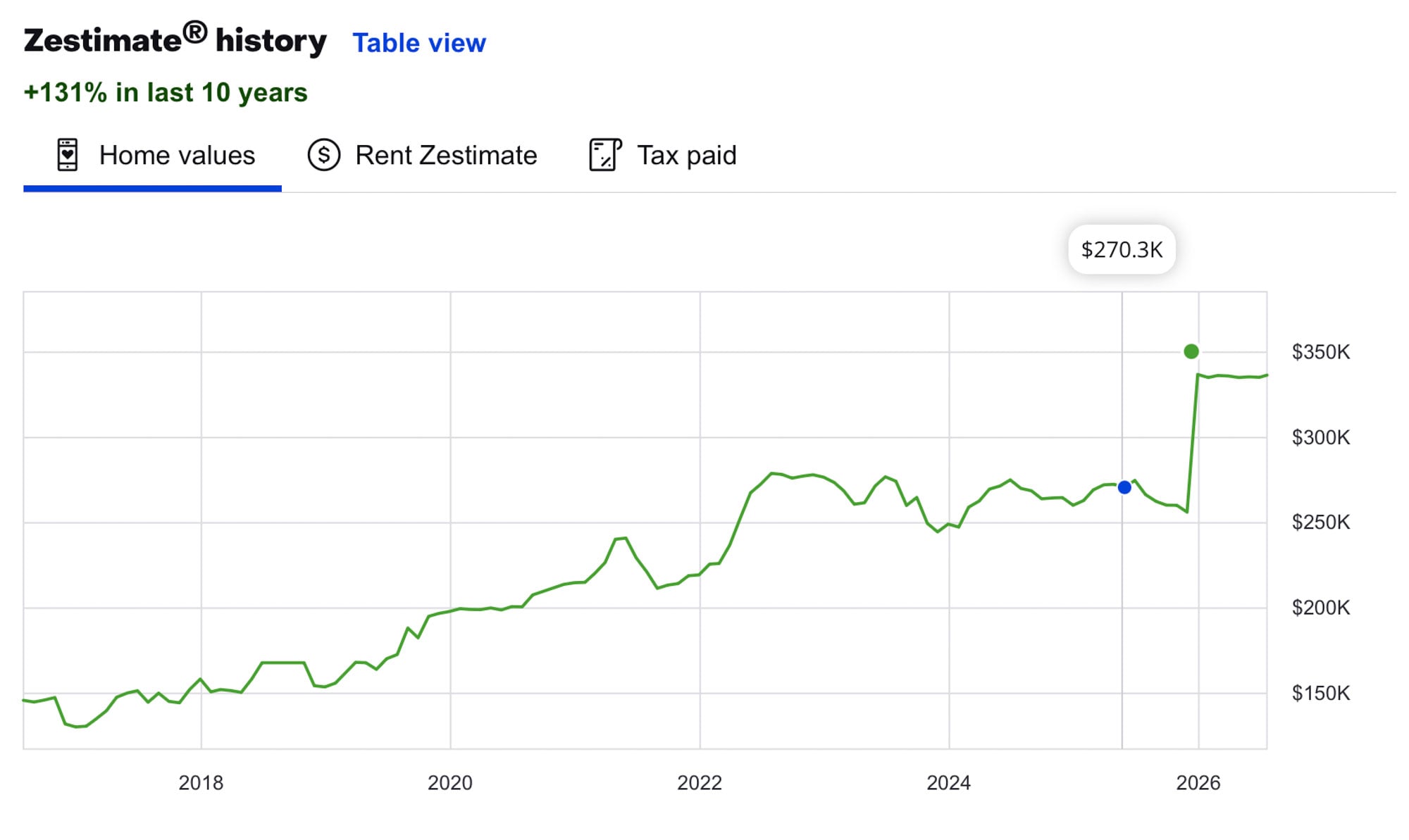Viewport: 1409px width, 840px height.
Task: Click the 2026 x-axis label
Action: pos(1198,783)
